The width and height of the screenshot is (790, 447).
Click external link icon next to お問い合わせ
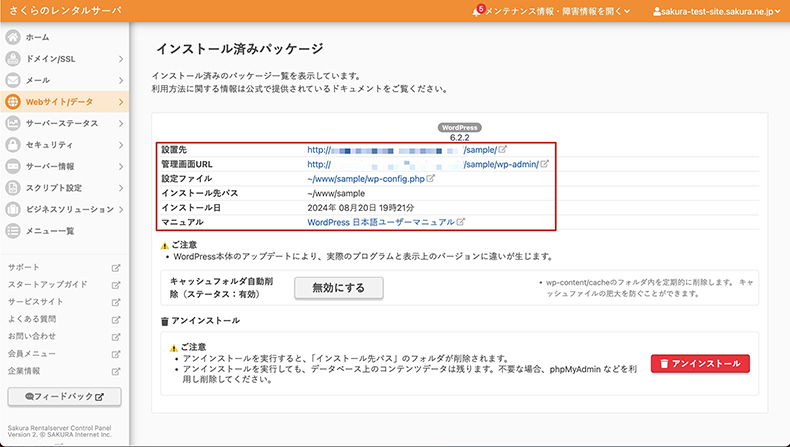point(116,337)
